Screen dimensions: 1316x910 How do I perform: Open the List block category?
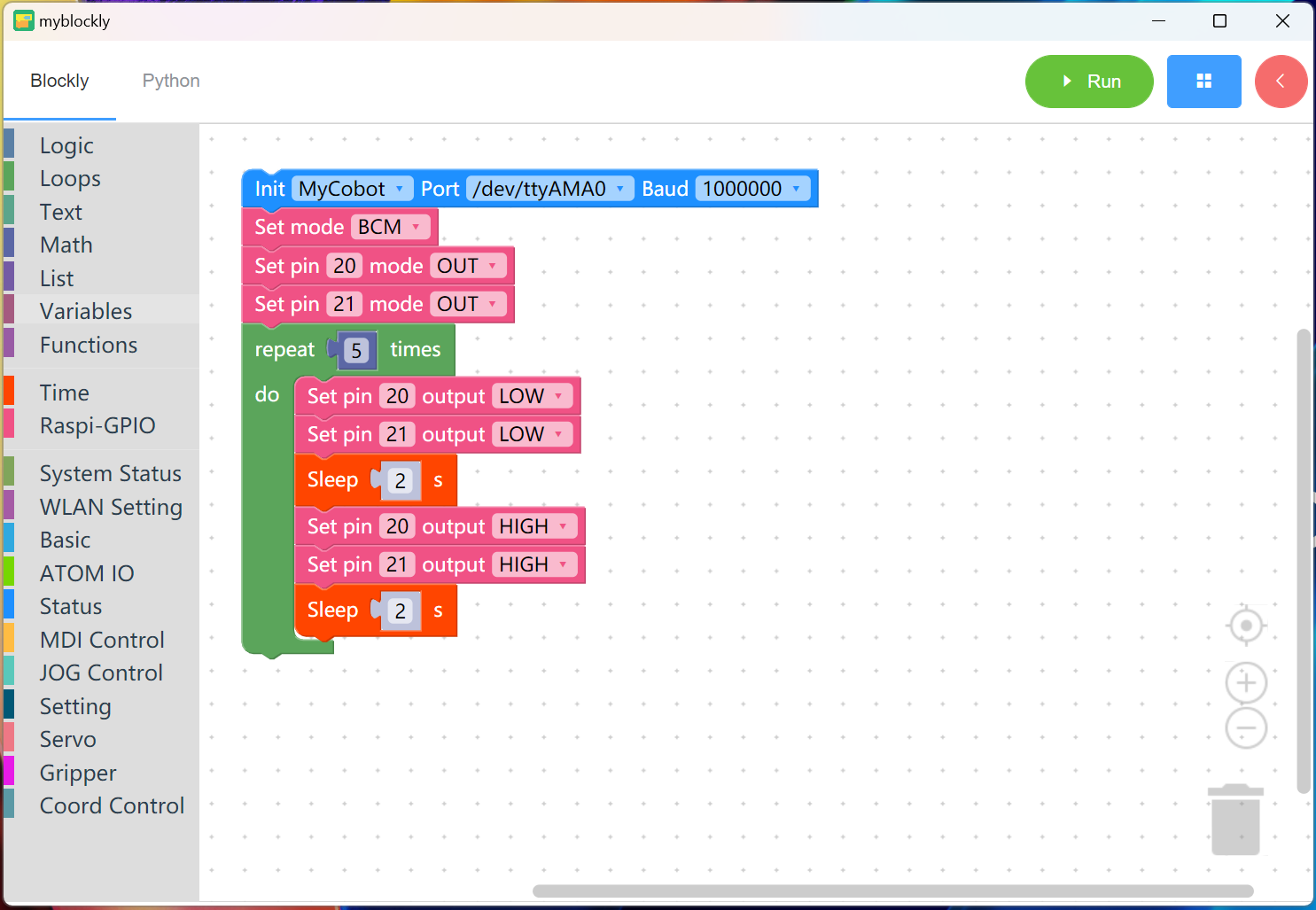pyautogui.click(x=101, y=278)
